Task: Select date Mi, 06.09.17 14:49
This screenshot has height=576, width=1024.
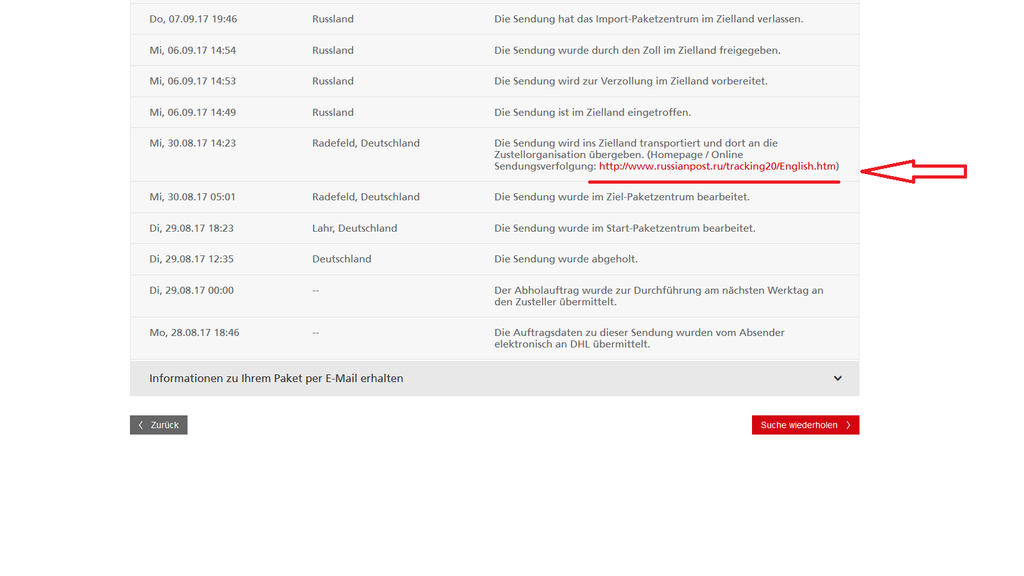Action: tap(193, 112)
